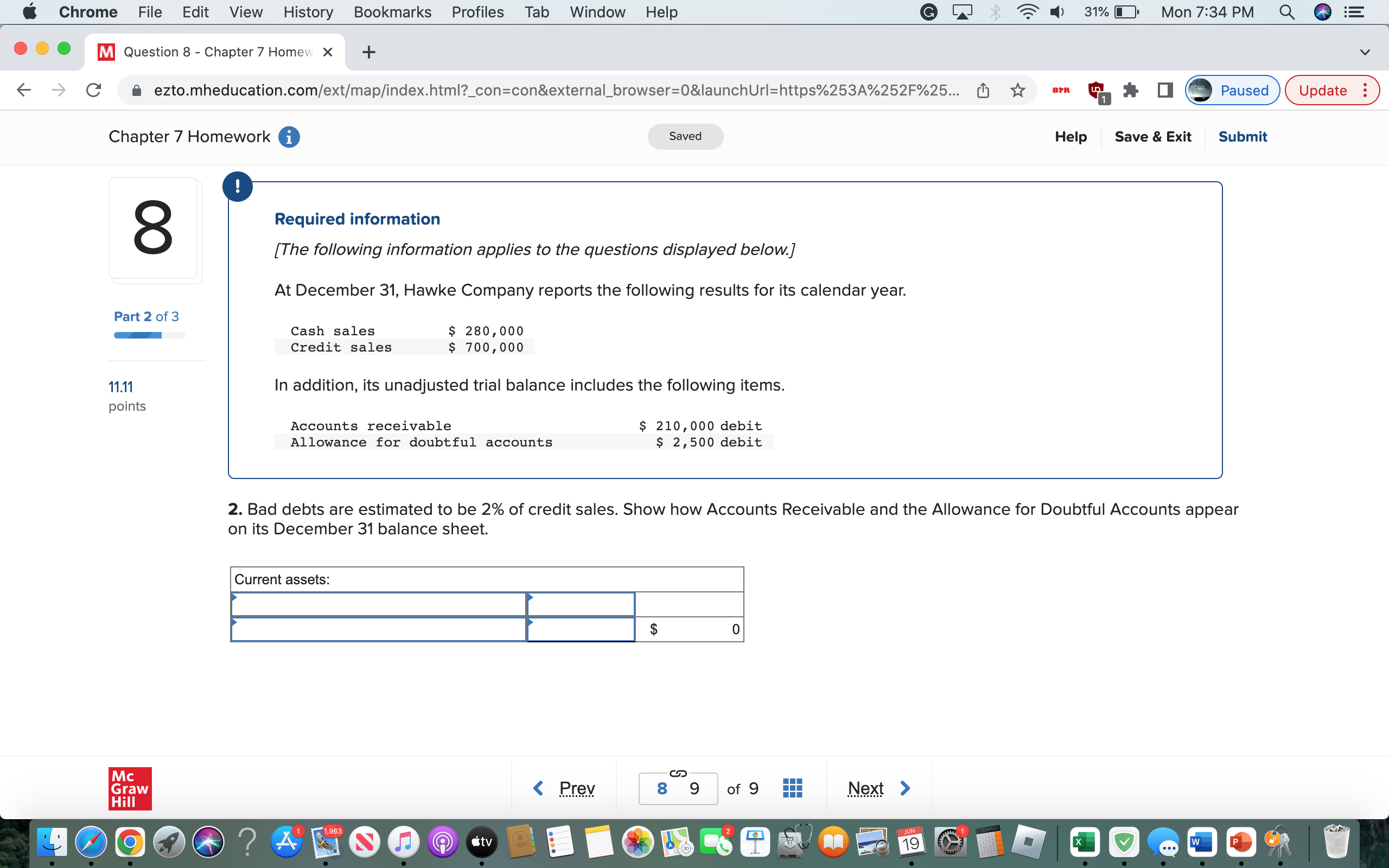Click the McGraw Hill logo

[129, 788]
